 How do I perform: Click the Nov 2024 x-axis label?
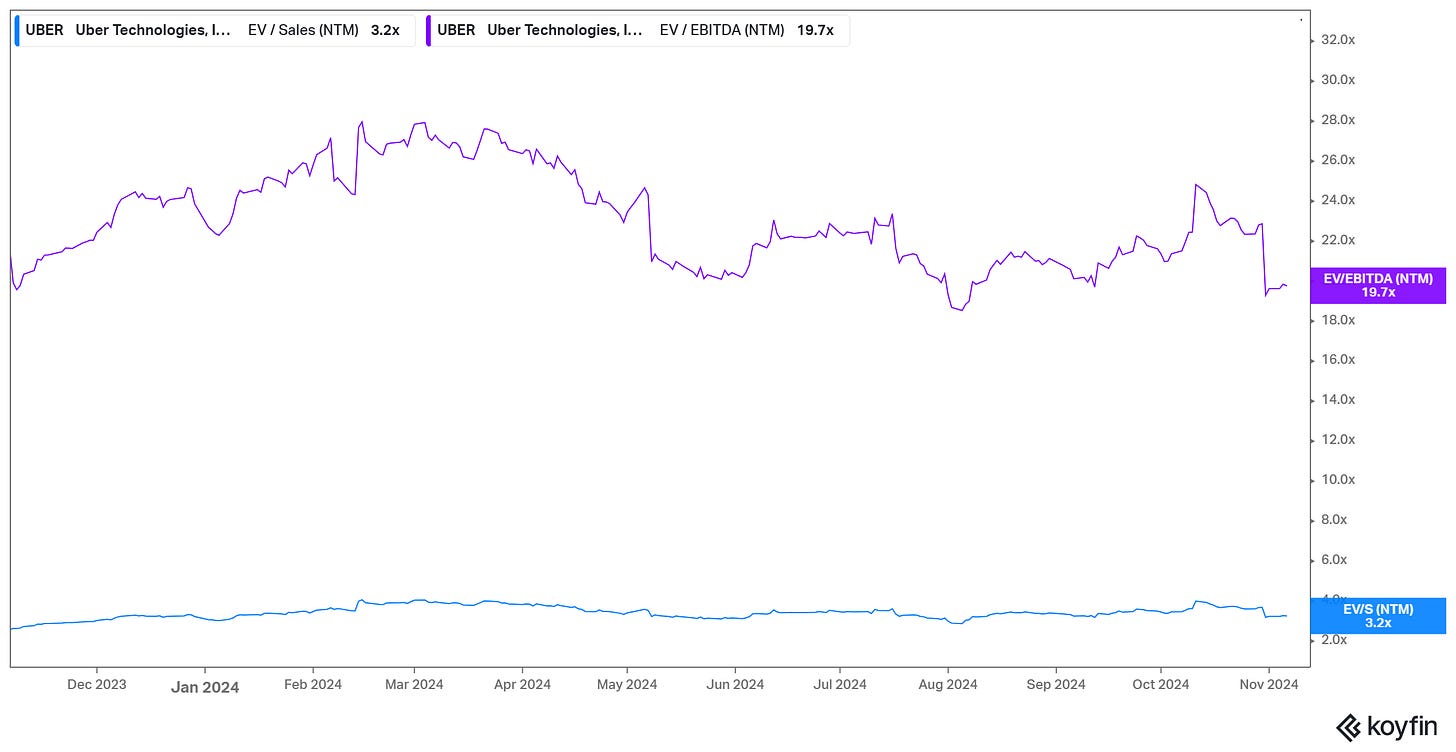pos(1269,685)
